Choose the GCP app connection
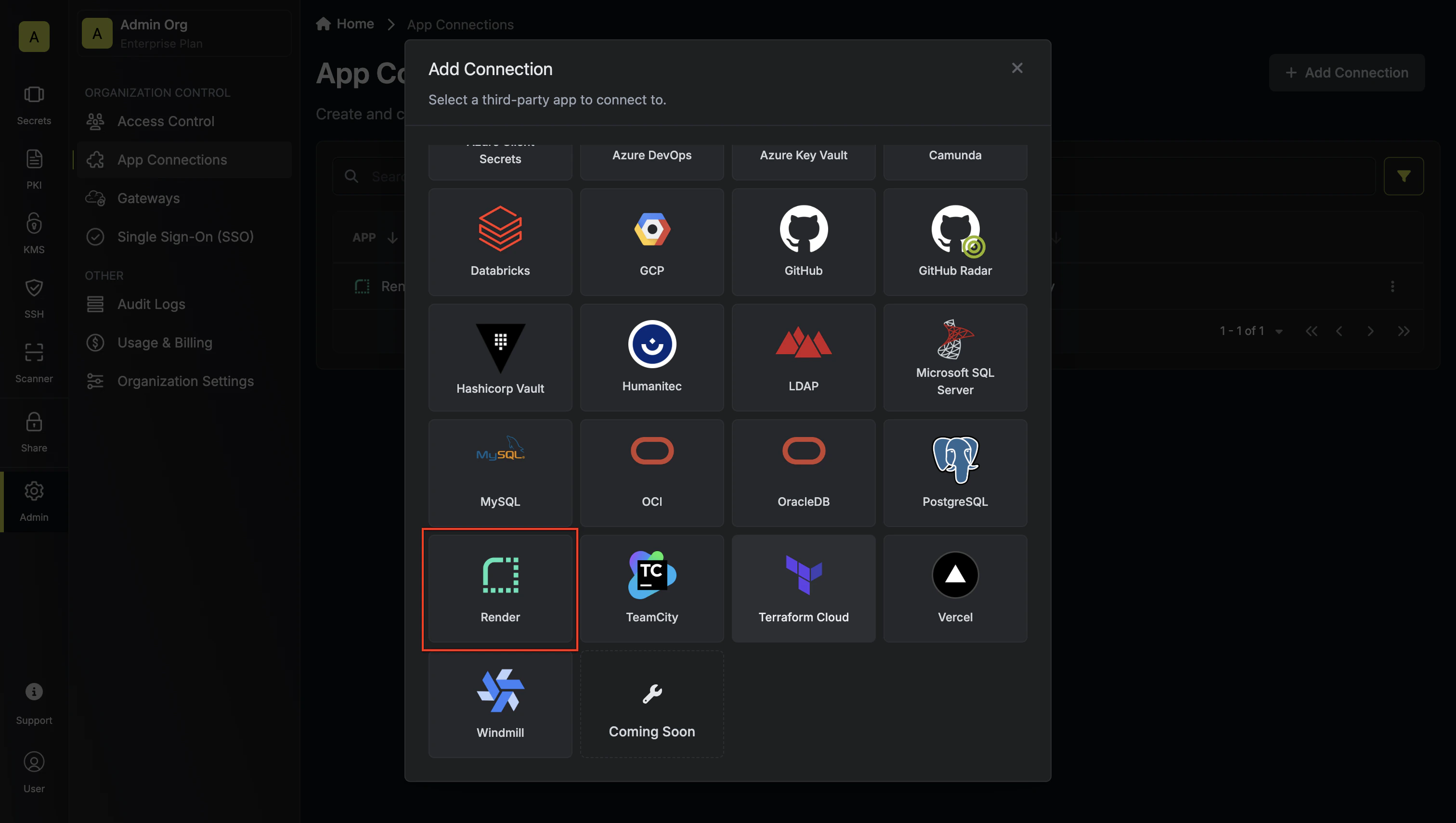 (x=651, y=242)
